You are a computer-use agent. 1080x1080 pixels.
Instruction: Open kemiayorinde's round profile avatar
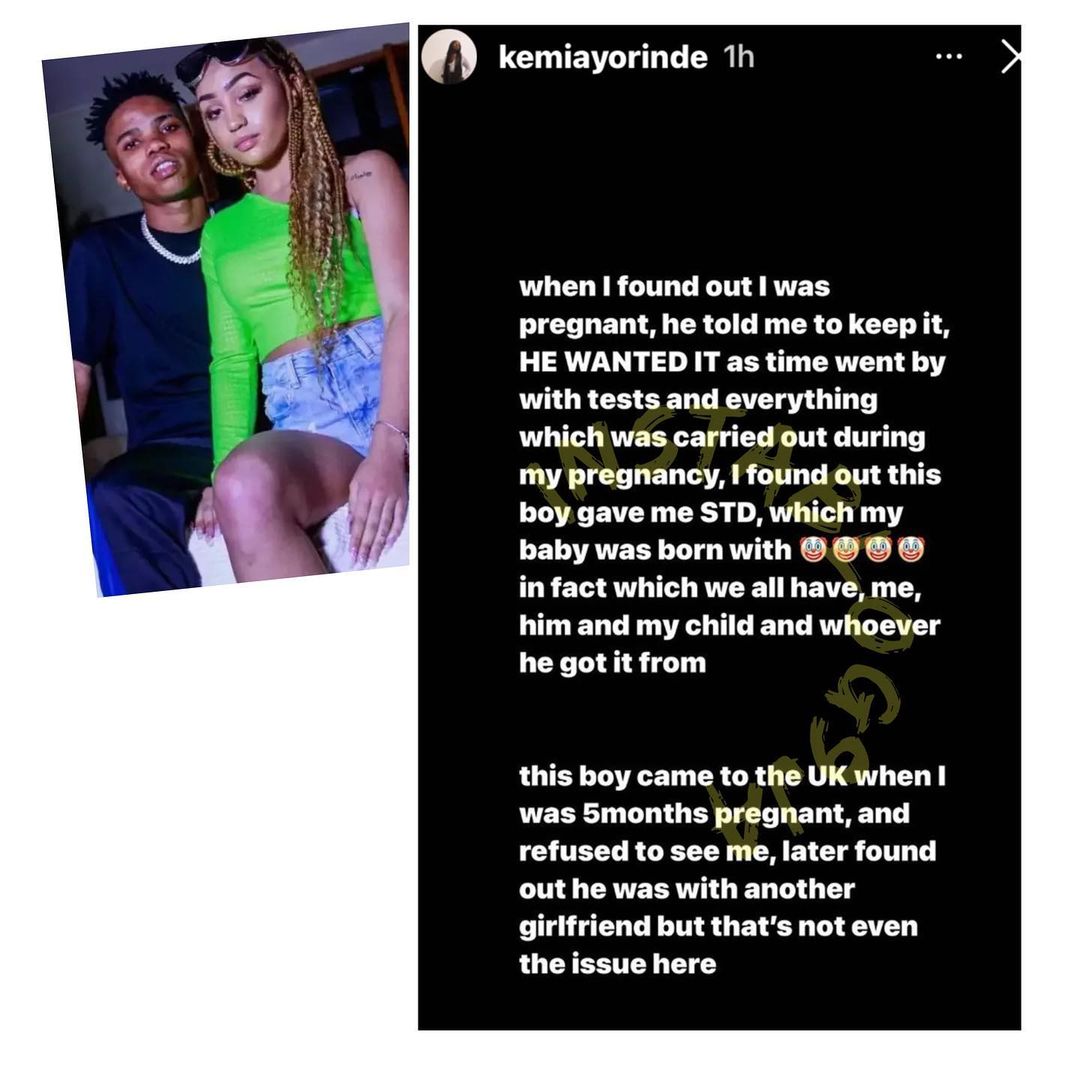(449, 56)
